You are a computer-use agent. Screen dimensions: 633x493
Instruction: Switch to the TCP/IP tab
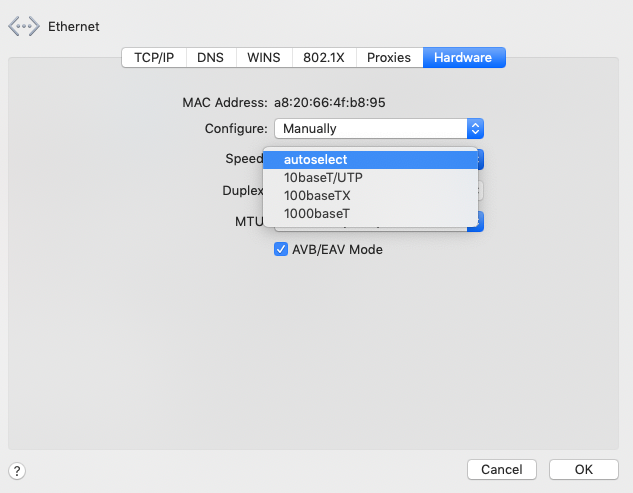tap(154, 57)
